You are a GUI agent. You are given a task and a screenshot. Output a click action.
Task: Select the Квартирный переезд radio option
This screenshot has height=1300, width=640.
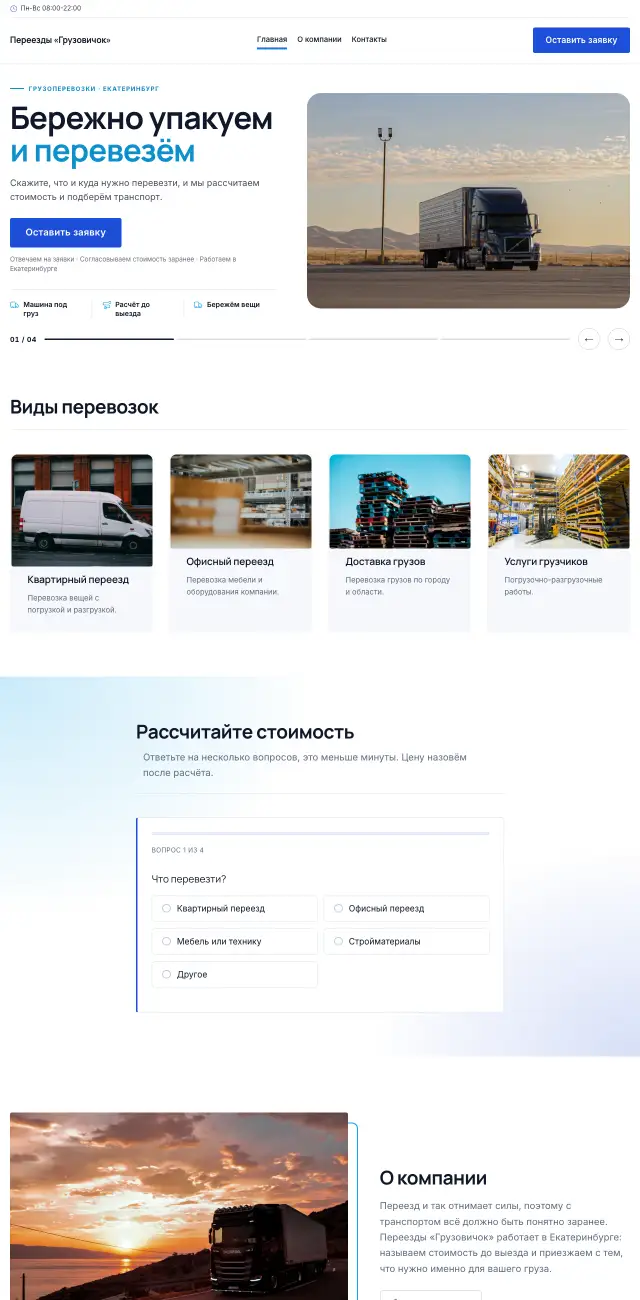pos(234,908)
